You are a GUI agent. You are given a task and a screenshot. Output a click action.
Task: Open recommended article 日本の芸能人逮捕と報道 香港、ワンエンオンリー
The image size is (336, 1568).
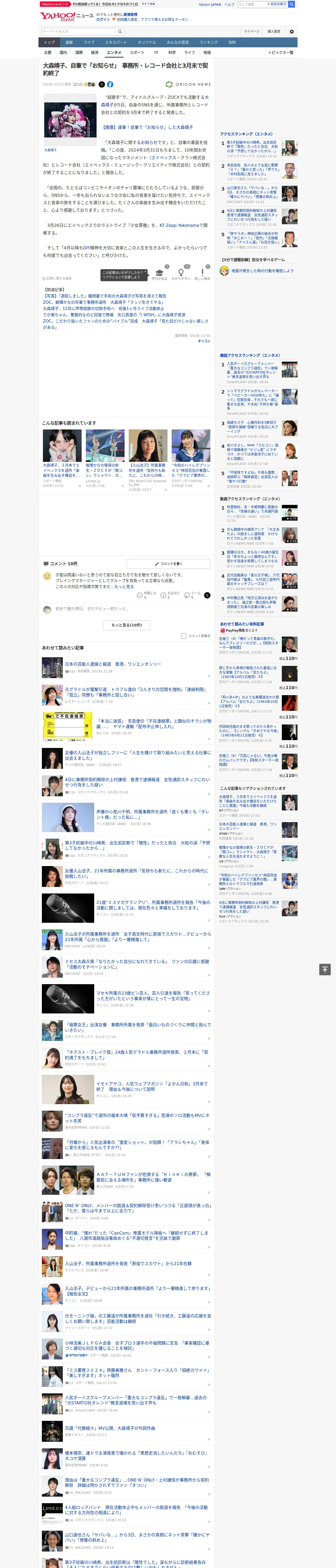113,664
